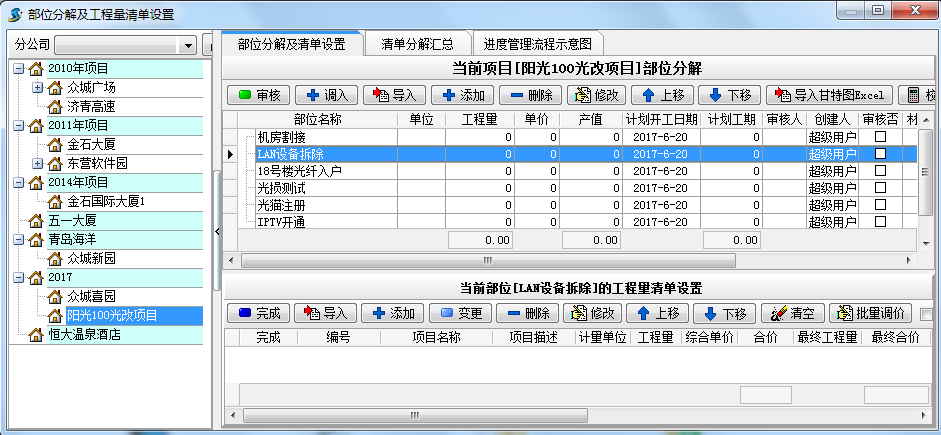Collapse the 2017 tree node
941x435 pixels.
click(19, 277)
